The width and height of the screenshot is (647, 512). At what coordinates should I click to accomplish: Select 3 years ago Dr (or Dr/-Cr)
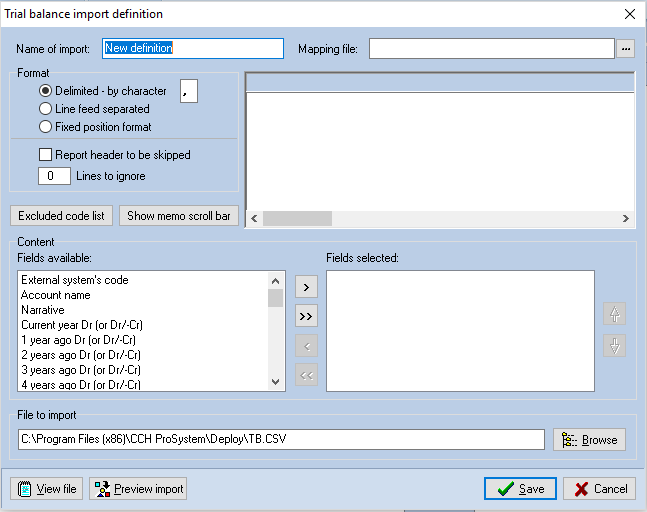tap(81, 370)
